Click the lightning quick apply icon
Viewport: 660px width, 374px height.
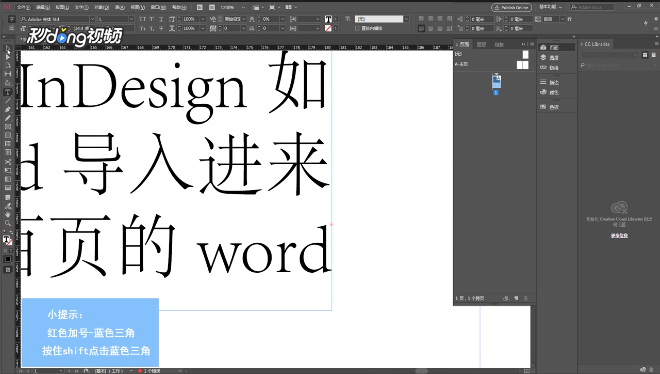coord(646,23)
